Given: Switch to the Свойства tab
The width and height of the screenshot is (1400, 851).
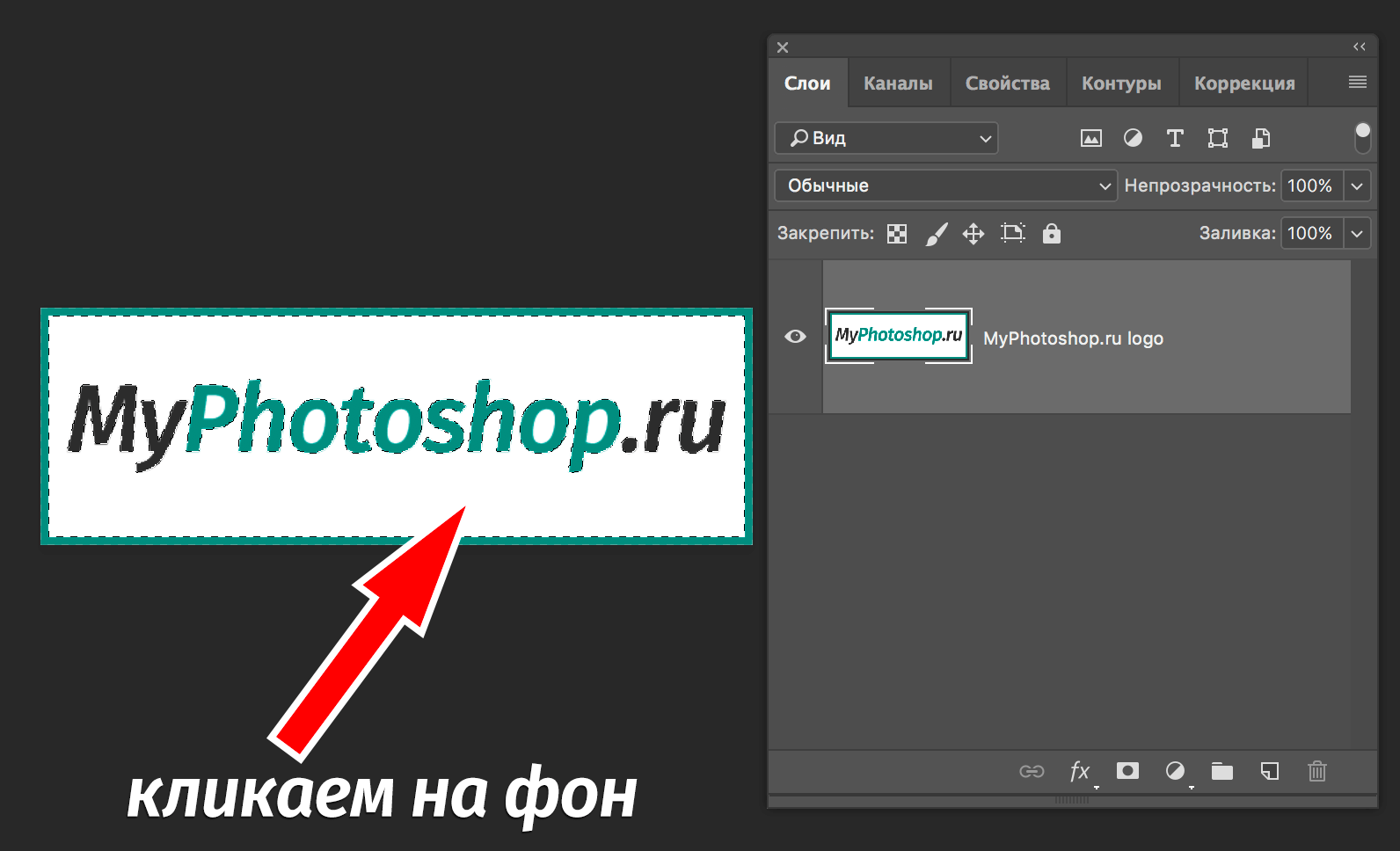Looking at the screenshot, I should click(1008, 84).
